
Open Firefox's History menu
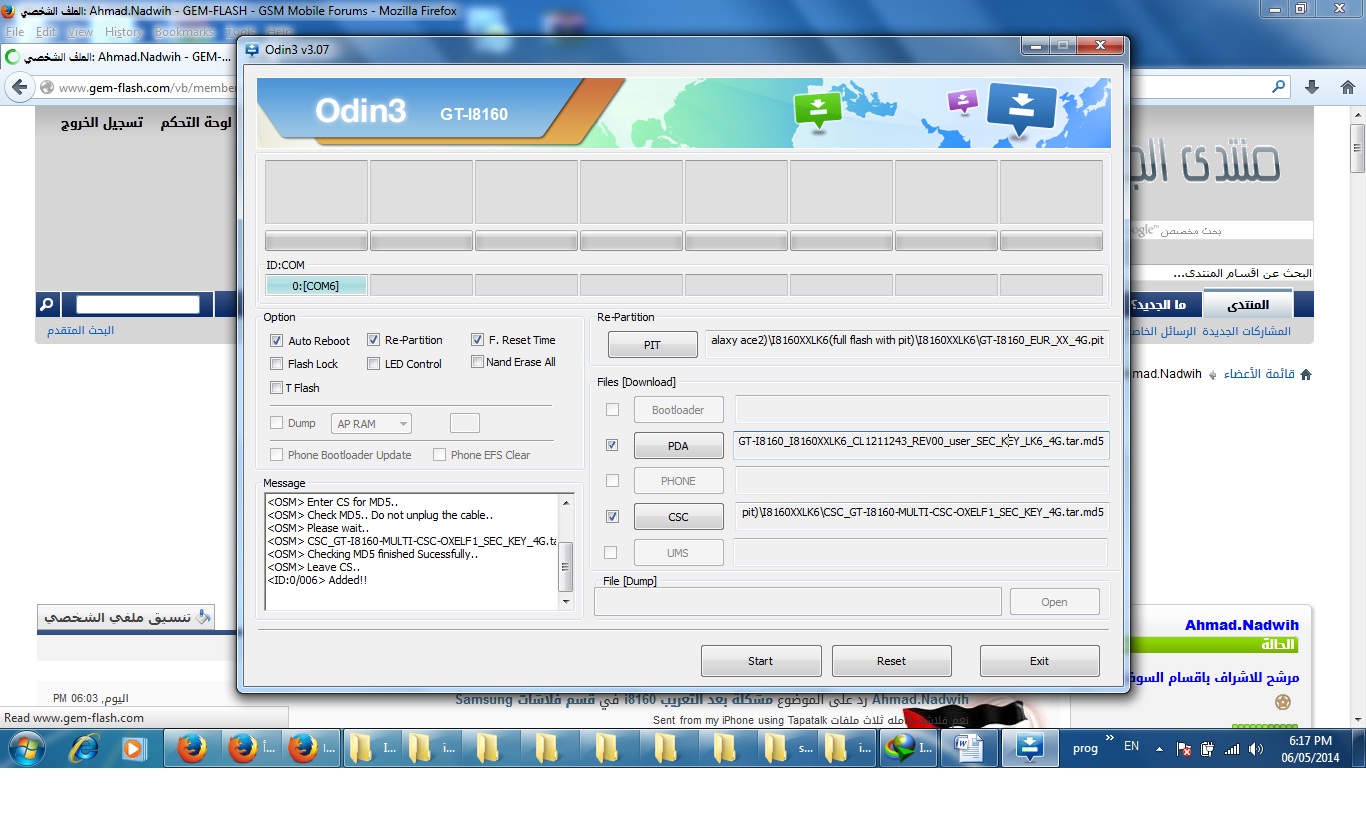[x=124, y=32]
